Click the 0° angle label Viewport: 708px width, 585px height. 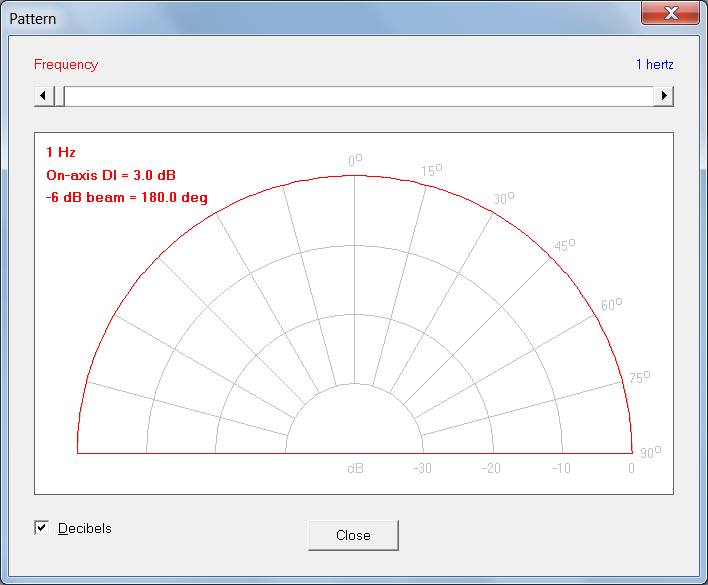[x=355, y=160]
